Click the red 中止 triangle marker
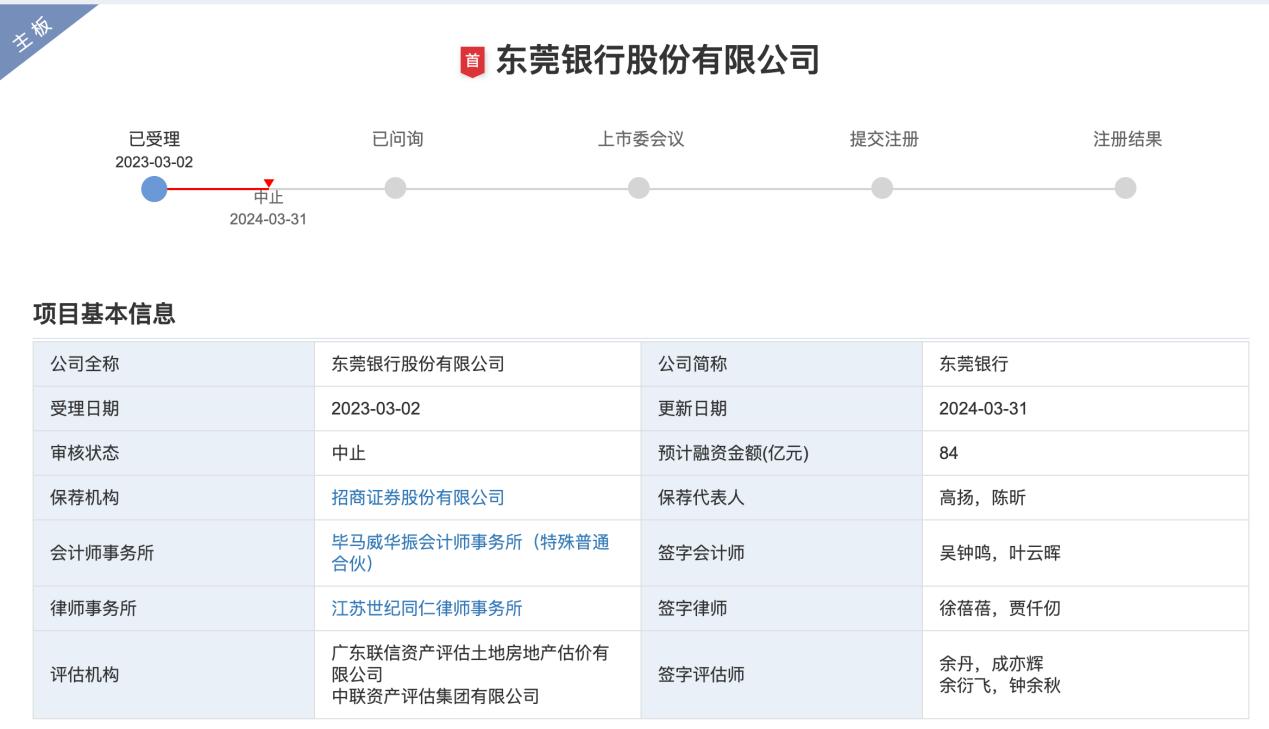 tap(265, 181)
